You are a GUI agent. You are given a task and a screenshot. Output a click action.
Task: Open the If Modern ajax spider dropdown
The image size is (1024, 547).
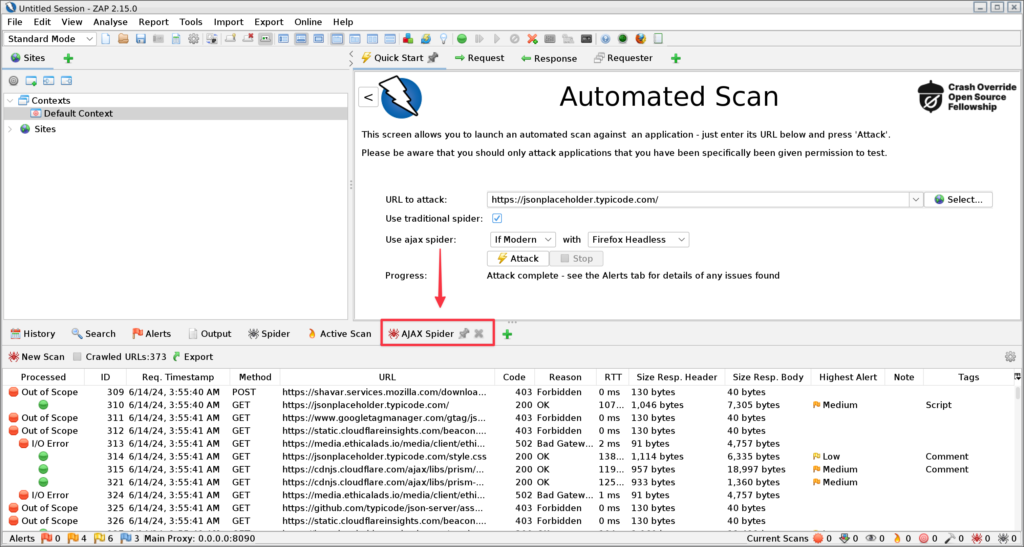coord(522,240)
